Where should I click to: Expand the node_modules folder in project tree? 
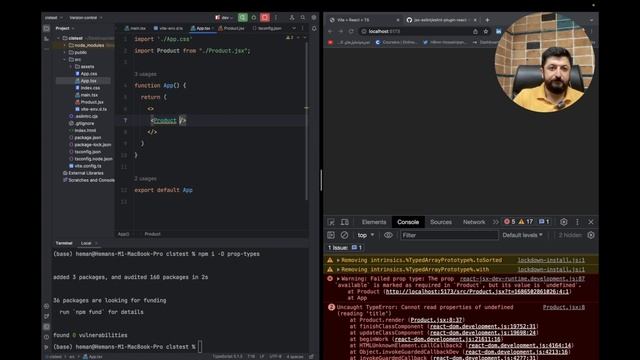[x=64, y=45]
